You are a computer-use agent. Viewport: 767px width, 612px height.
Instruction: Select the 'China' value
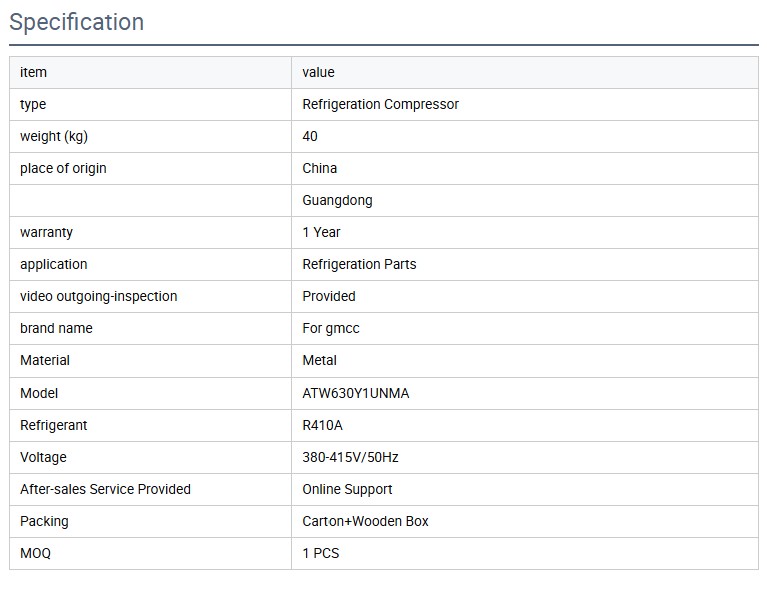(x=320, y=168)
